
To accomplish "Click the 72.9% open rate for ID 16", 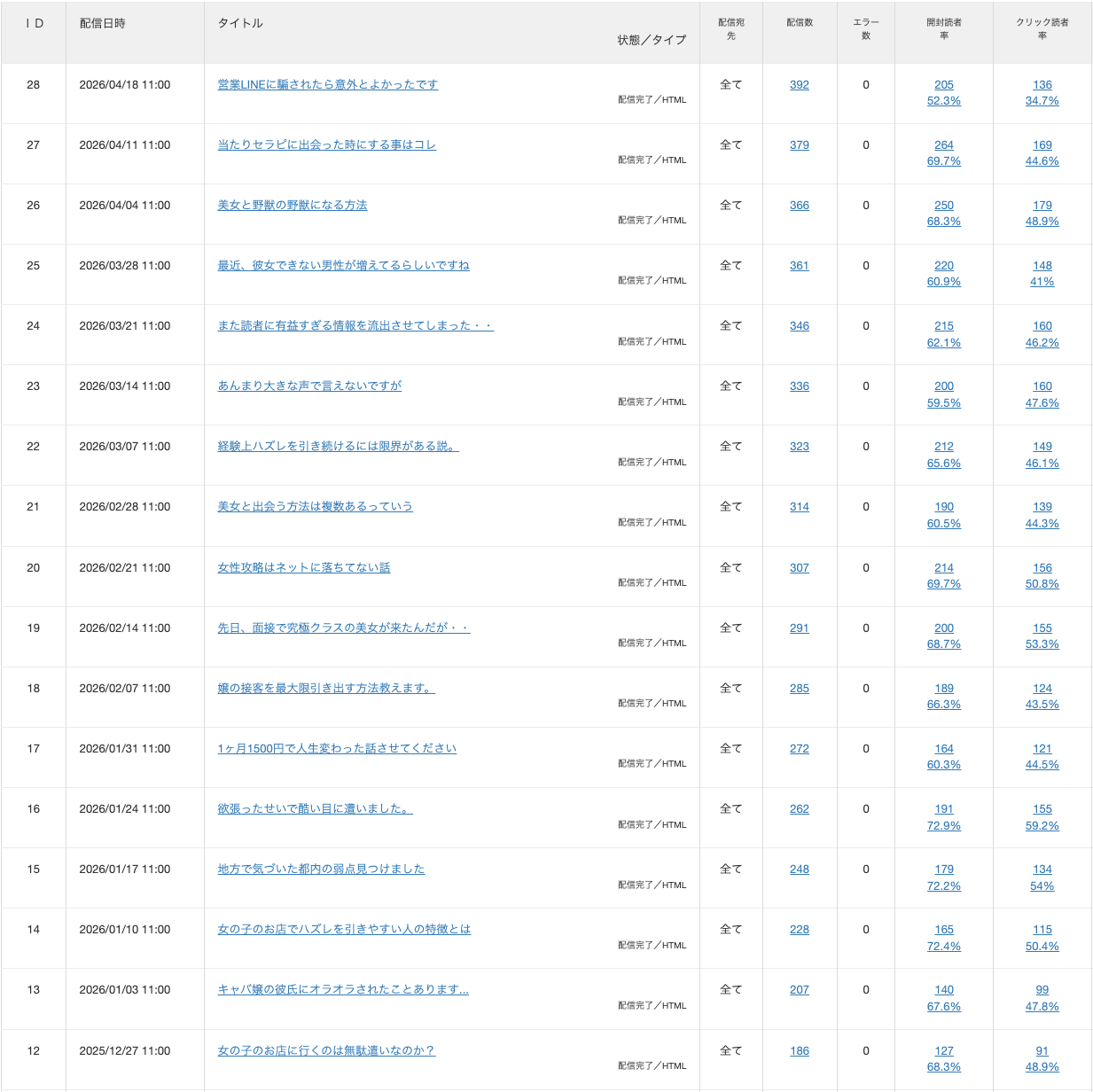I will pos(943,826).
